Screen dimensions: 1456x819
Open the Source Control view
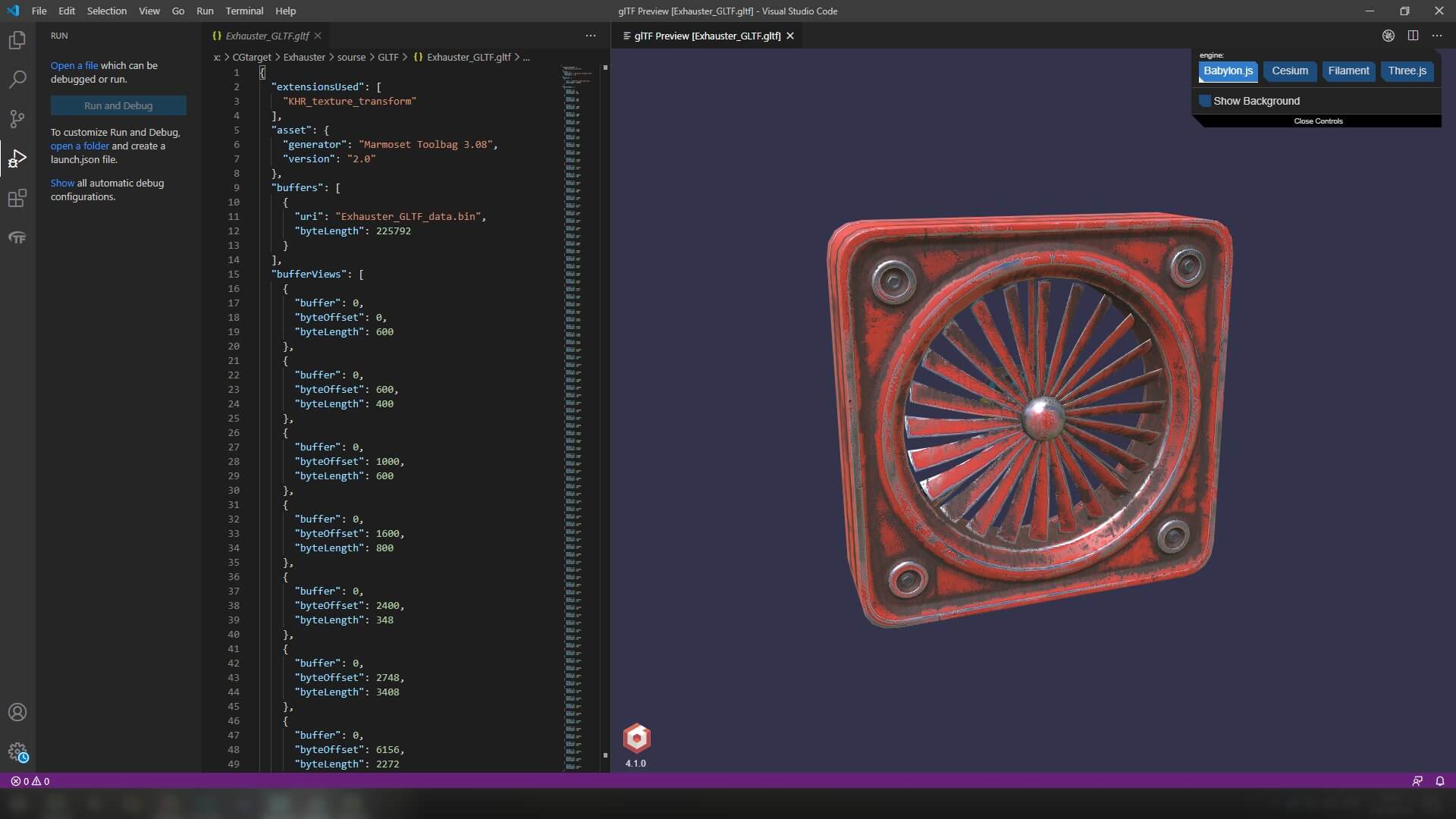pos(17,118)
